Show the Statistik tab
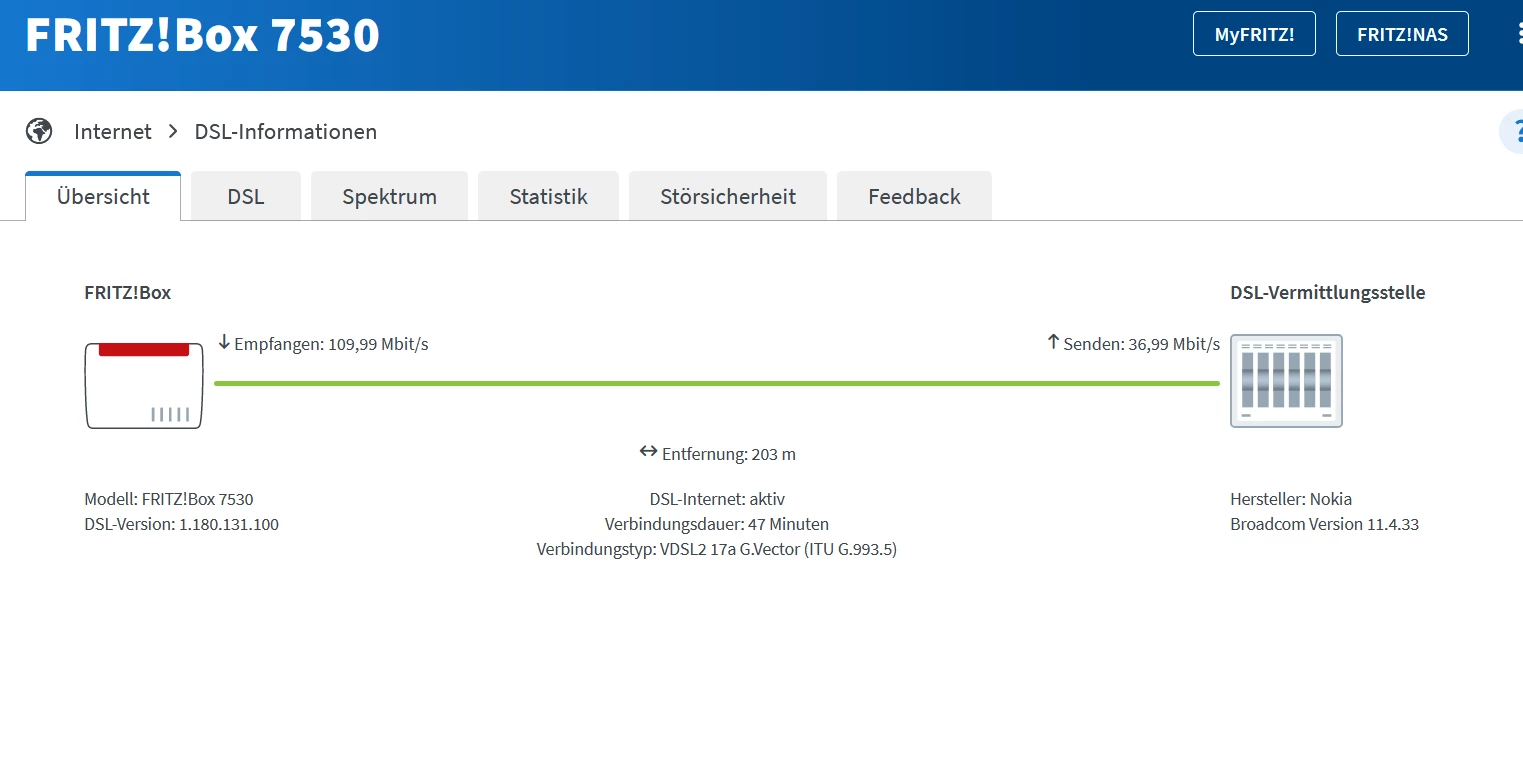Viewport: 1523px width, 757px height. click(548, 196)
